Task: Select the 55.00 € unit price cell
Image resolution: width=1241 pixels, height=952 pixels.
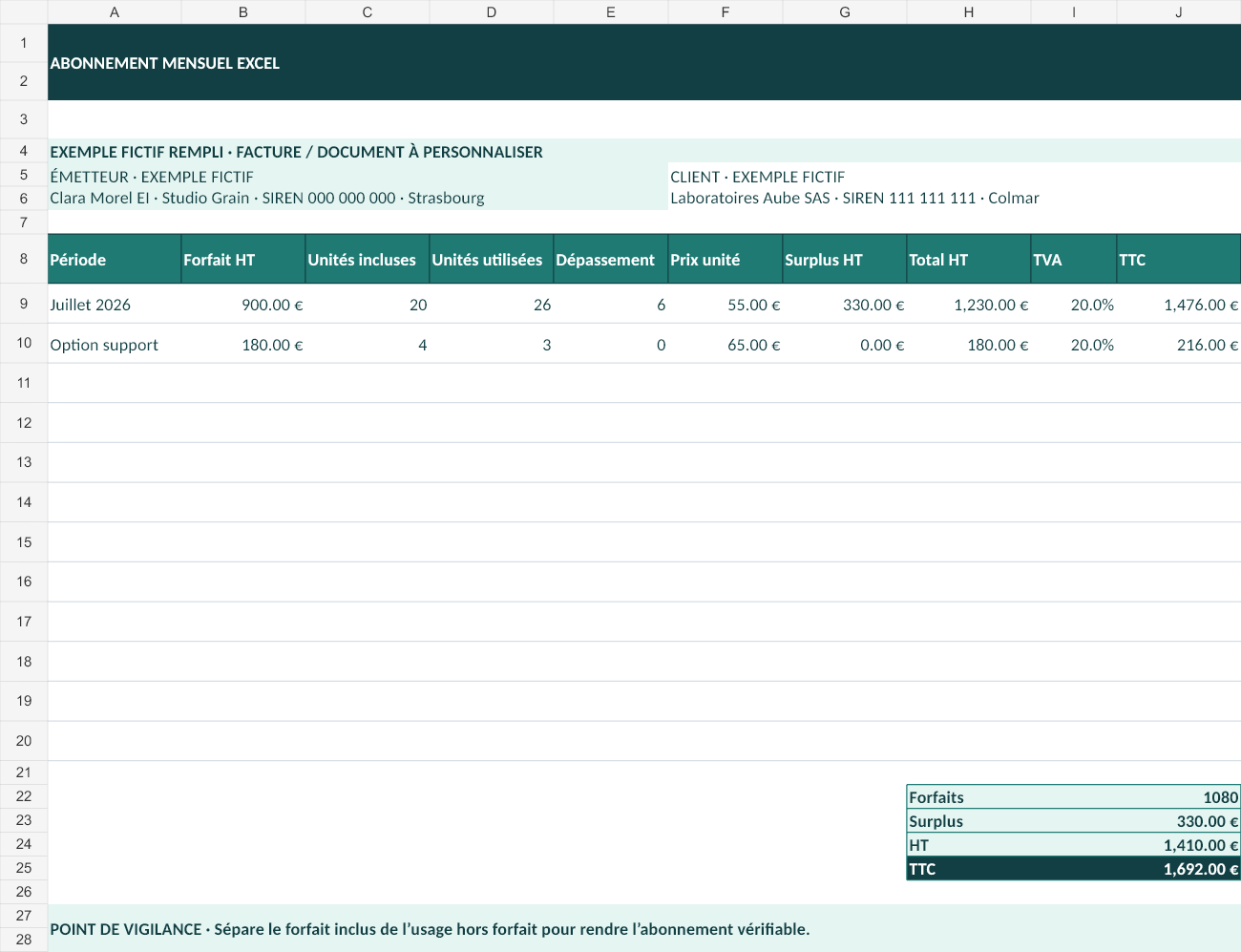Action: pos(726,304)
